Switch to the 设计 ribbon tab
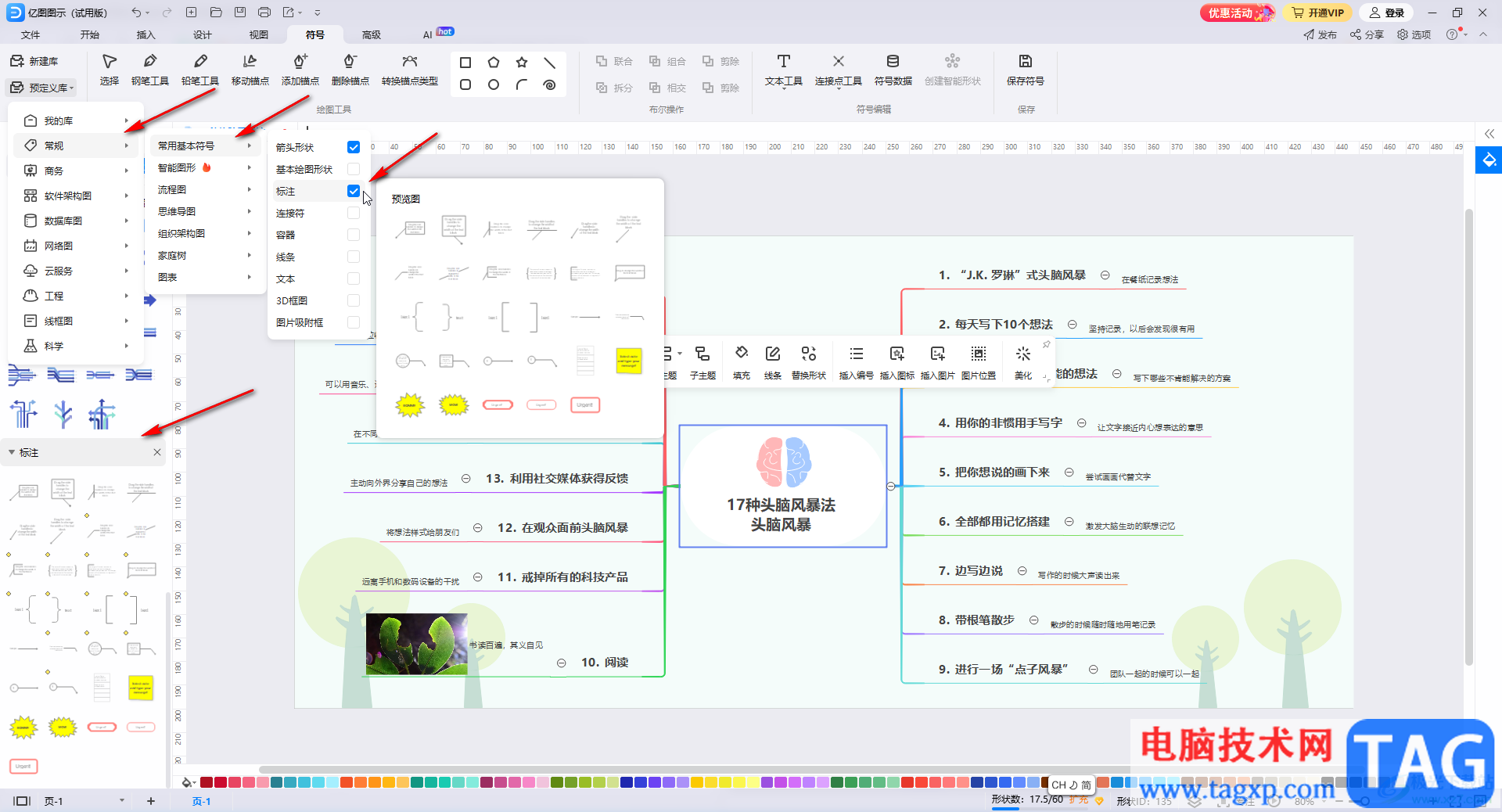The height and width of the screenshot is (812, 1502). point(202,34)
